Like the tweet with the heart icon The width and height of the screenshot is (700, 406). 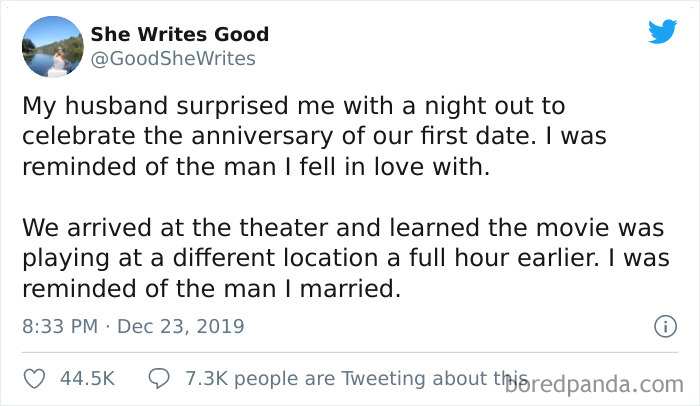pos(34,379)
